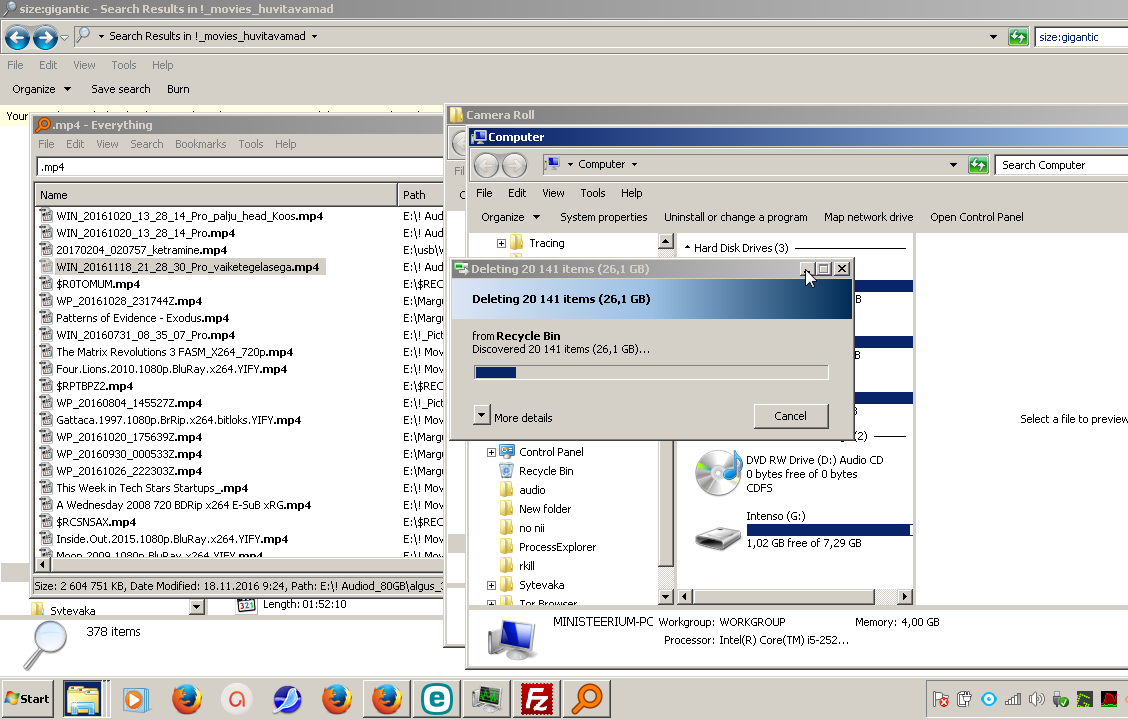This screenshot has width=1128, height=720.
Task: Click the Everything search taskbar icon
Action: point(588,699)
